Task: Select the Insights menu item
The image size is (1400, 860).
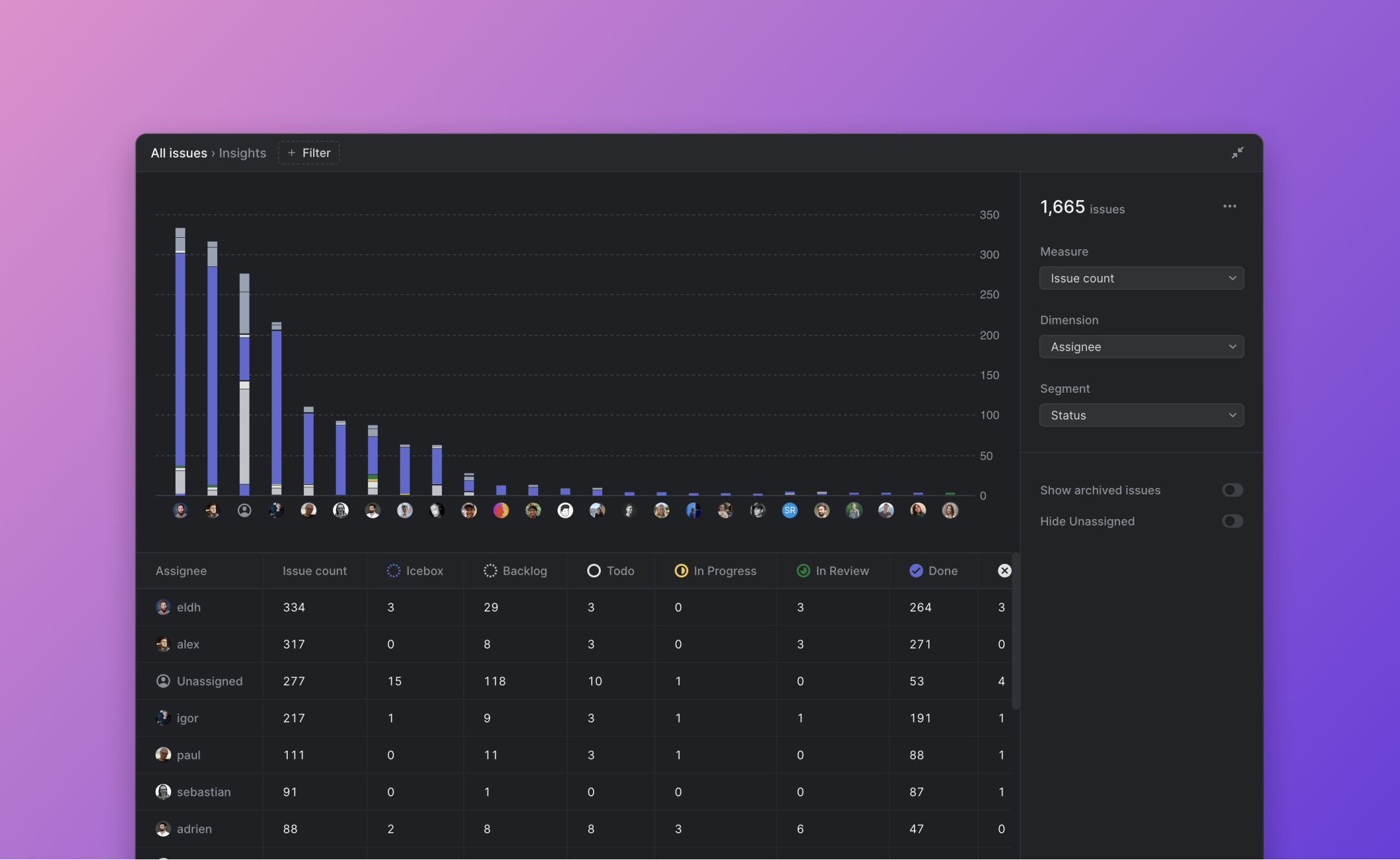Action: click(243, 152)
